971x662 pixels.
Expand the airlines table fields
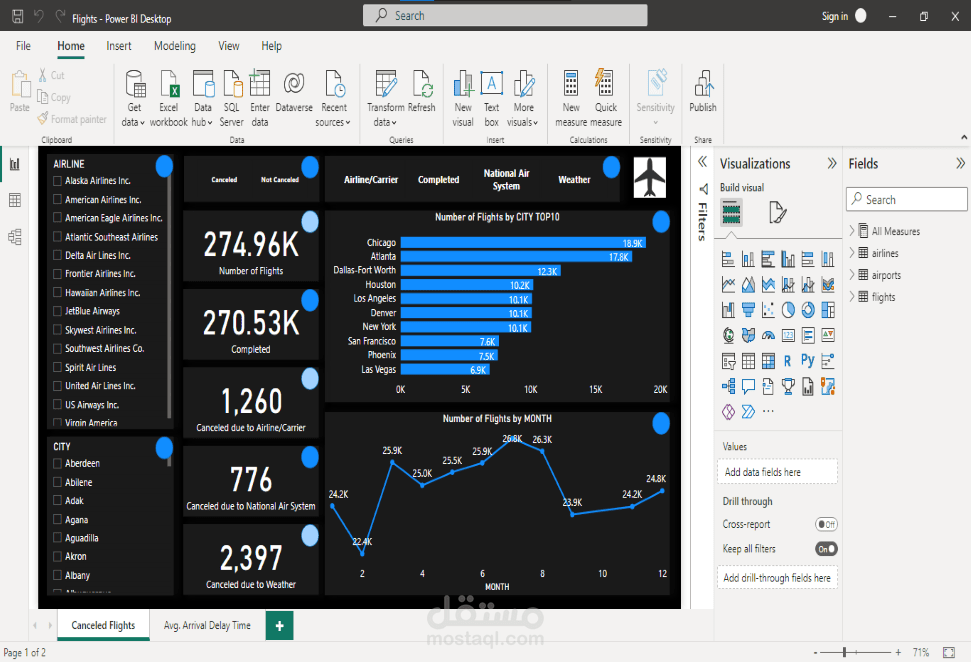point(852,253)
